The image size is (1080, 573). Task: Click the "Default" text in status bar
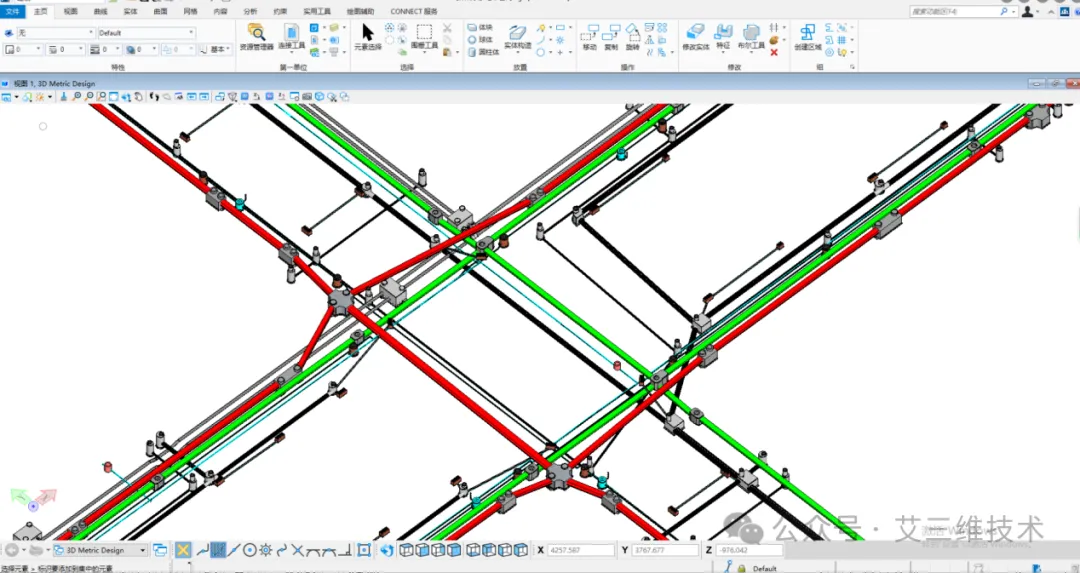click(765, 569)
